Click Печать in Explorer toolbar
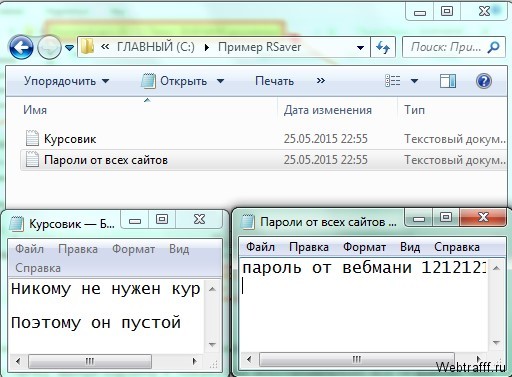Viewport: 512px width, 377px height. pyautogui.click(x=274, y=81)
